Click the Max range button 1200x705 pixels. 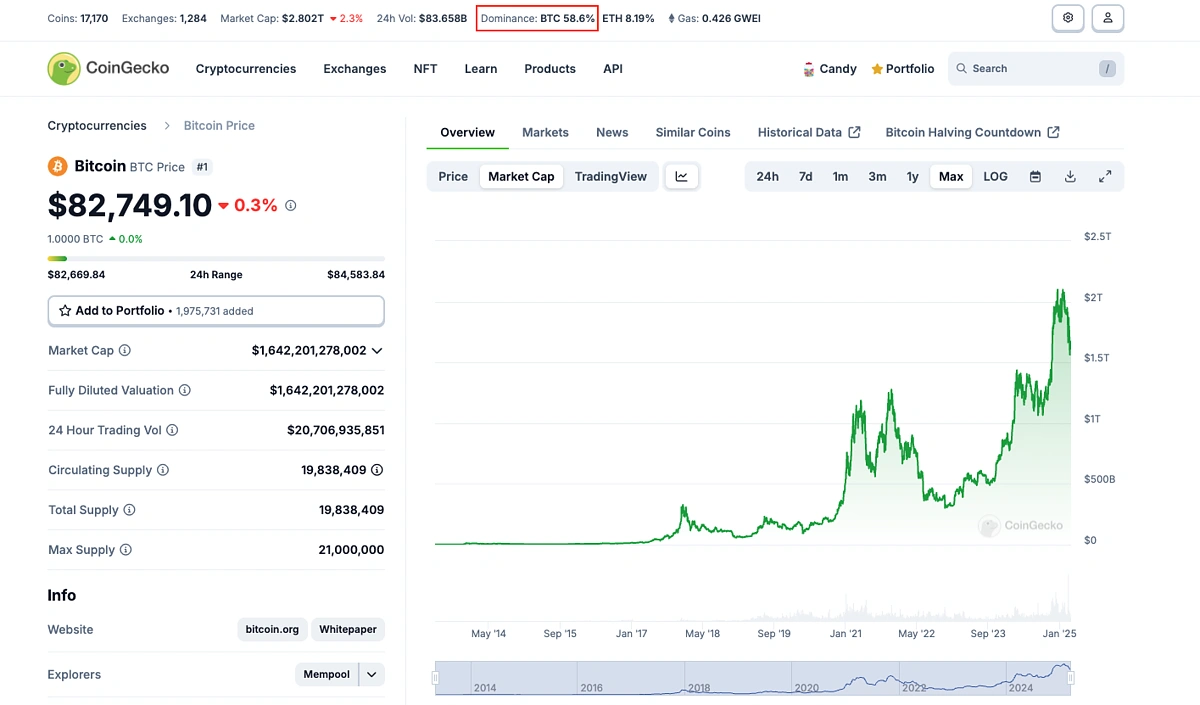(x=951, y=176)
